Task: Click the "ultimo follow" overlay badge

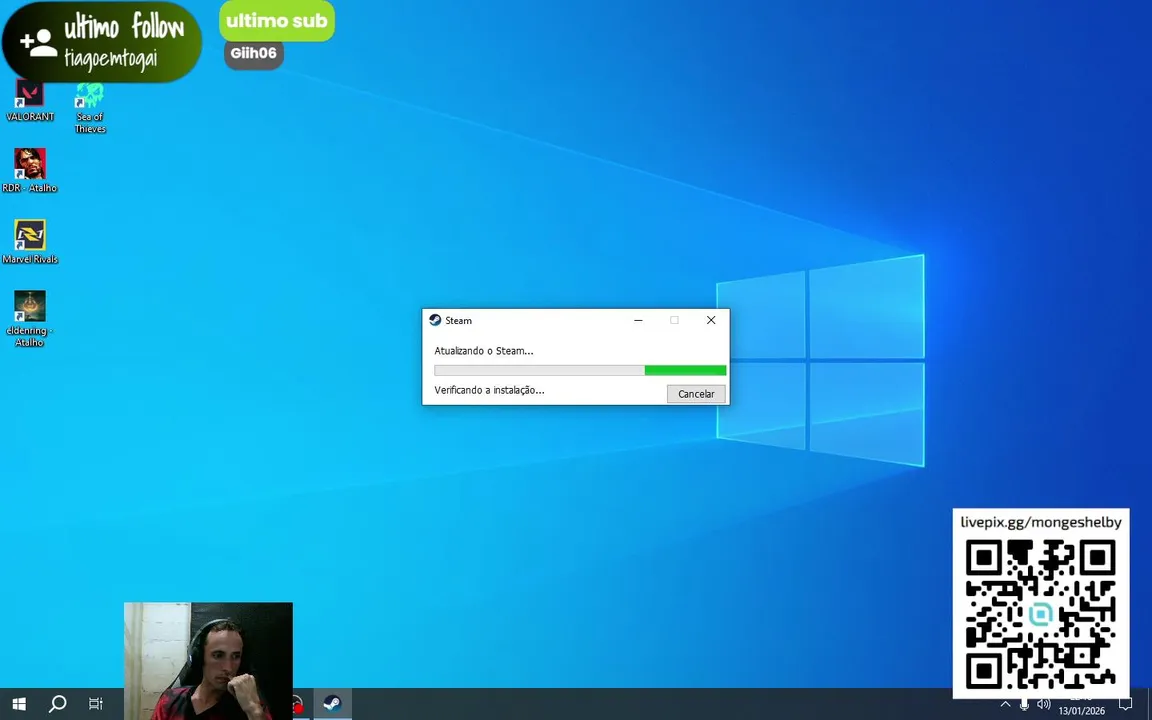Action: point(101,41)
